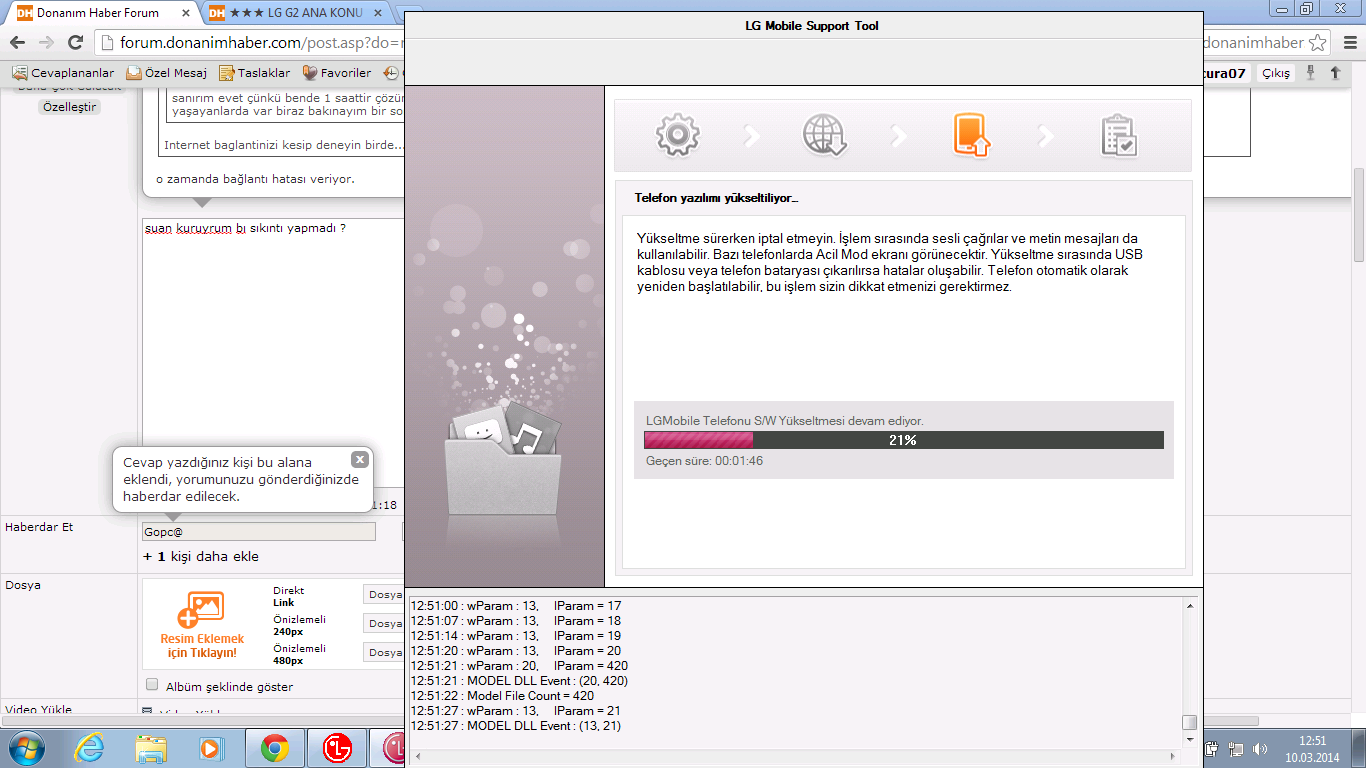
Task: Toggle Albüm şeklinde göster checkbox
Action: pos(152,685)
